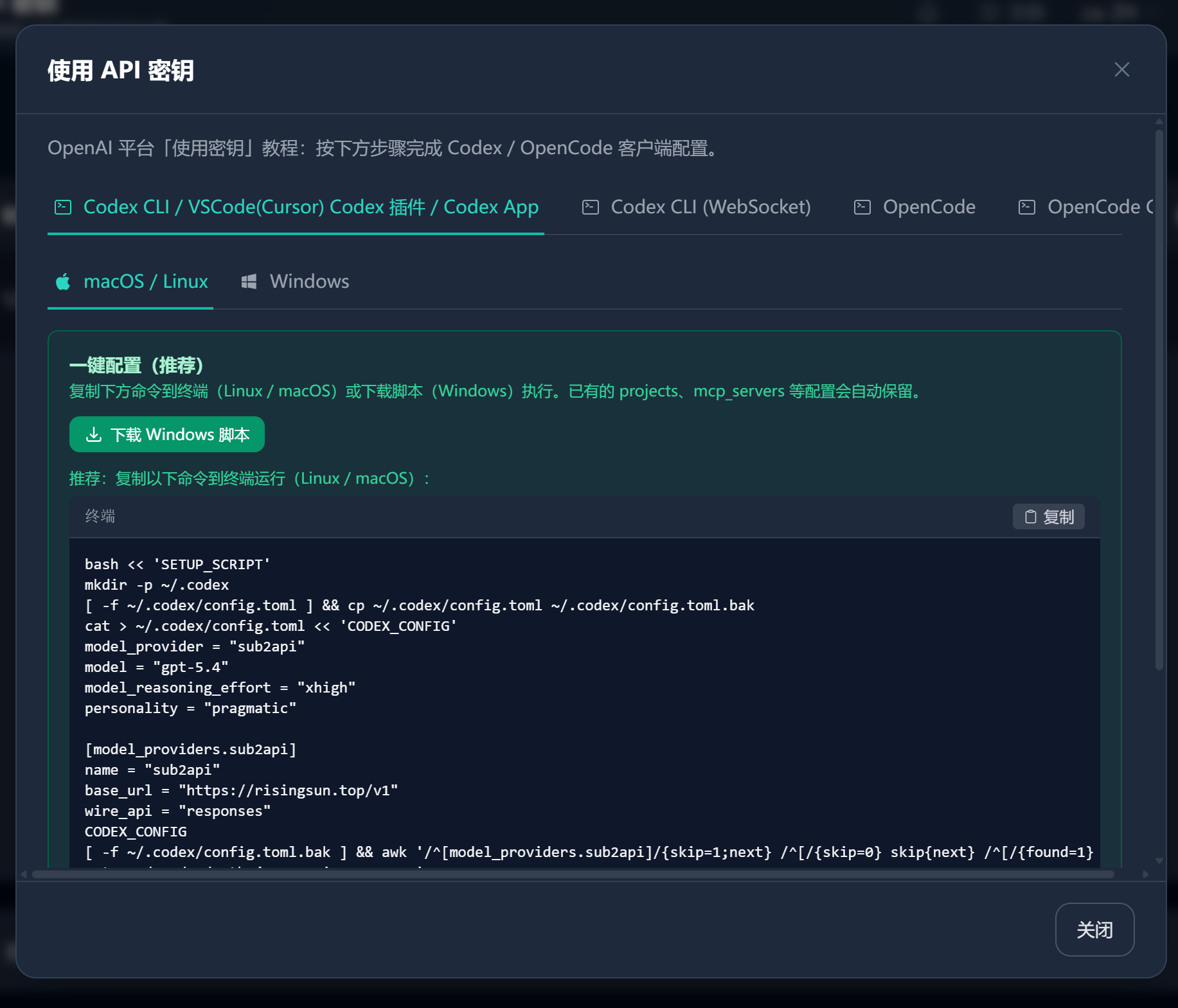Click the terminal icon beside Codex CLI (WebSocket)
Image resolution: width=1178 pixels, height=1008 pixels.
click(590, 207)
